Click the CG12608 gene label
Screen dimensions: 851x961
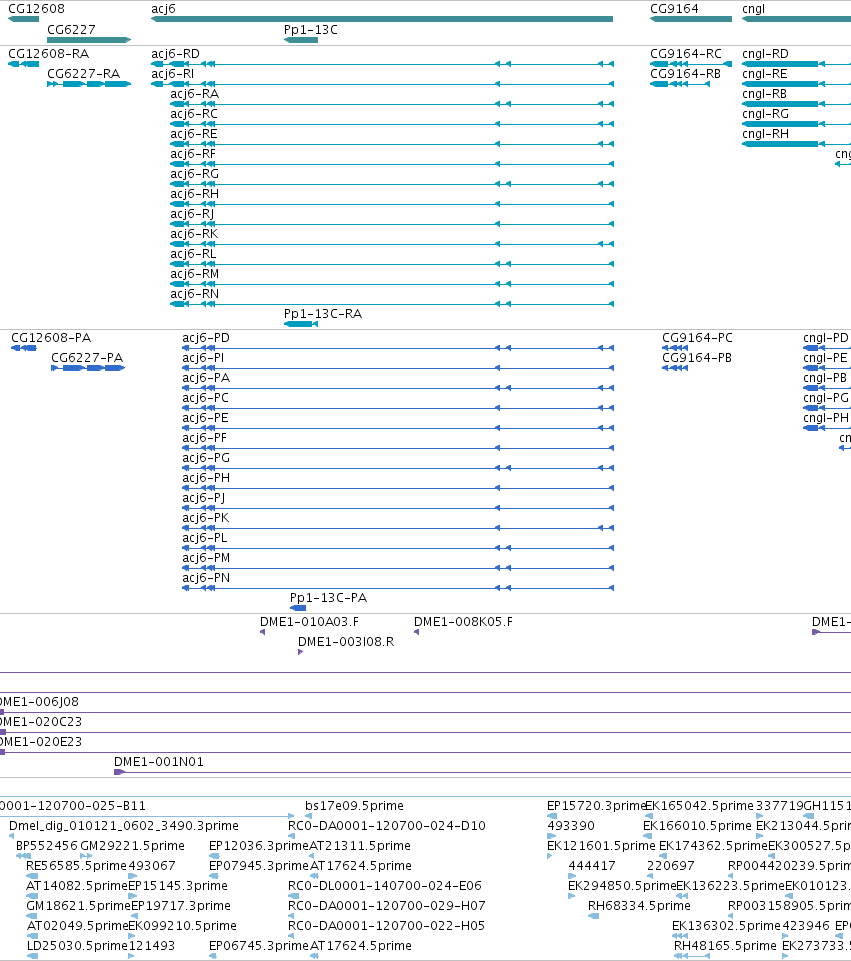[36, 9]
